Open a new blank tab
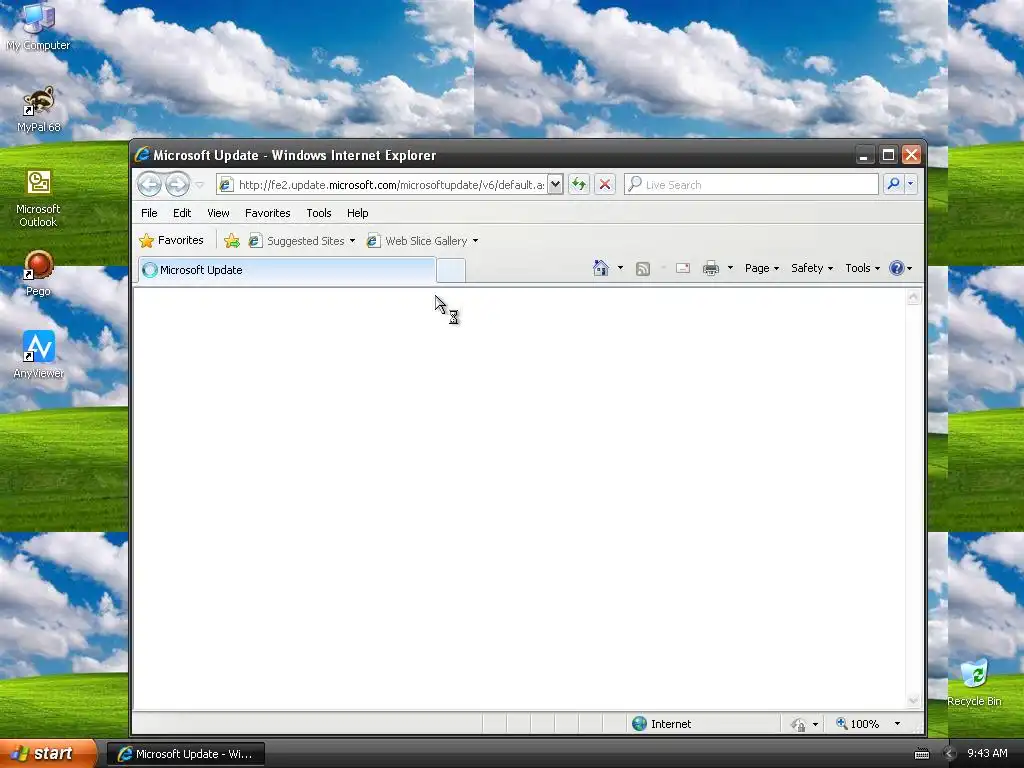 click(x=451, y=270)
